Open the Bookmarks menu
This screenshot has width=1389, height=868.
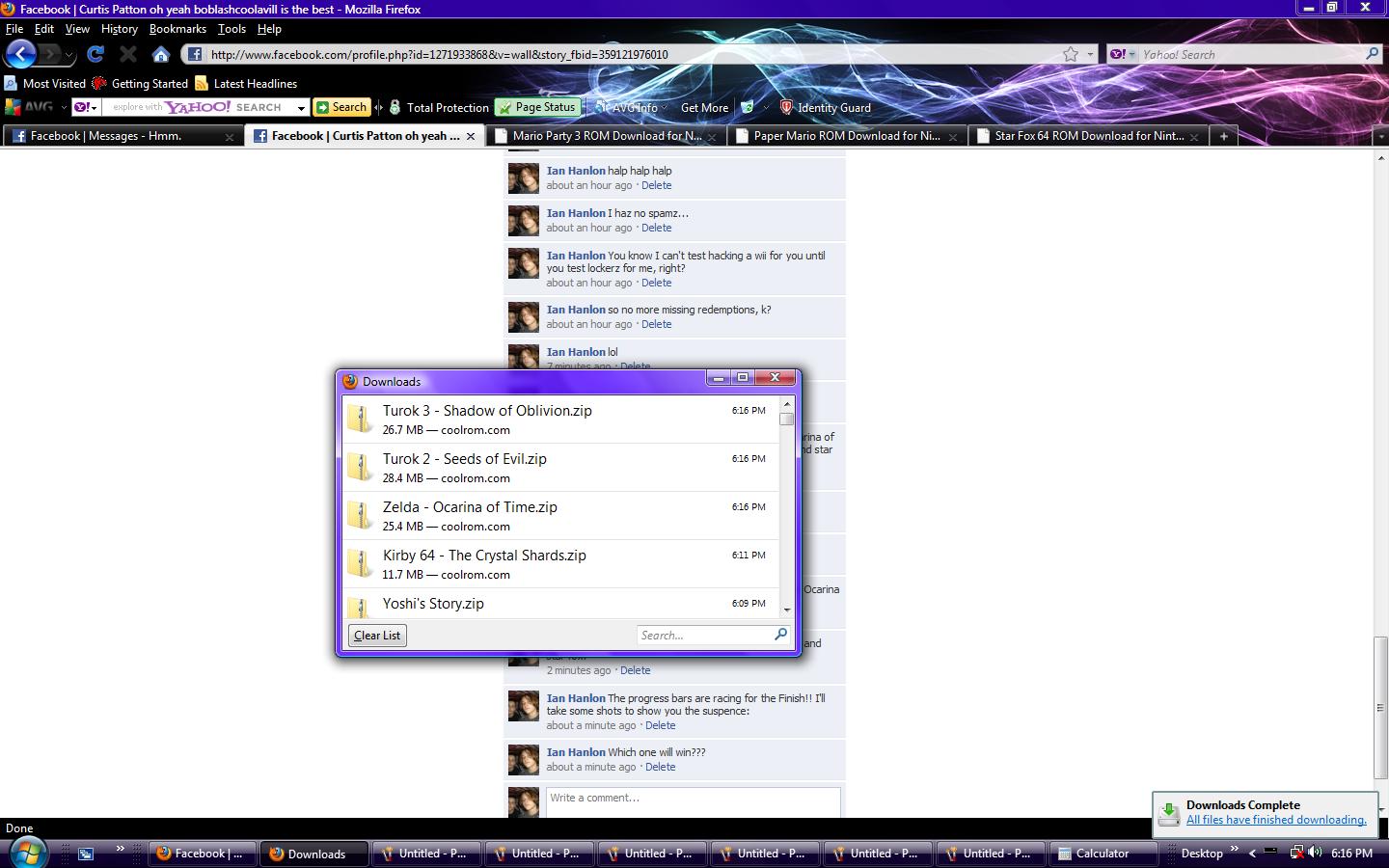coord(177,29)
